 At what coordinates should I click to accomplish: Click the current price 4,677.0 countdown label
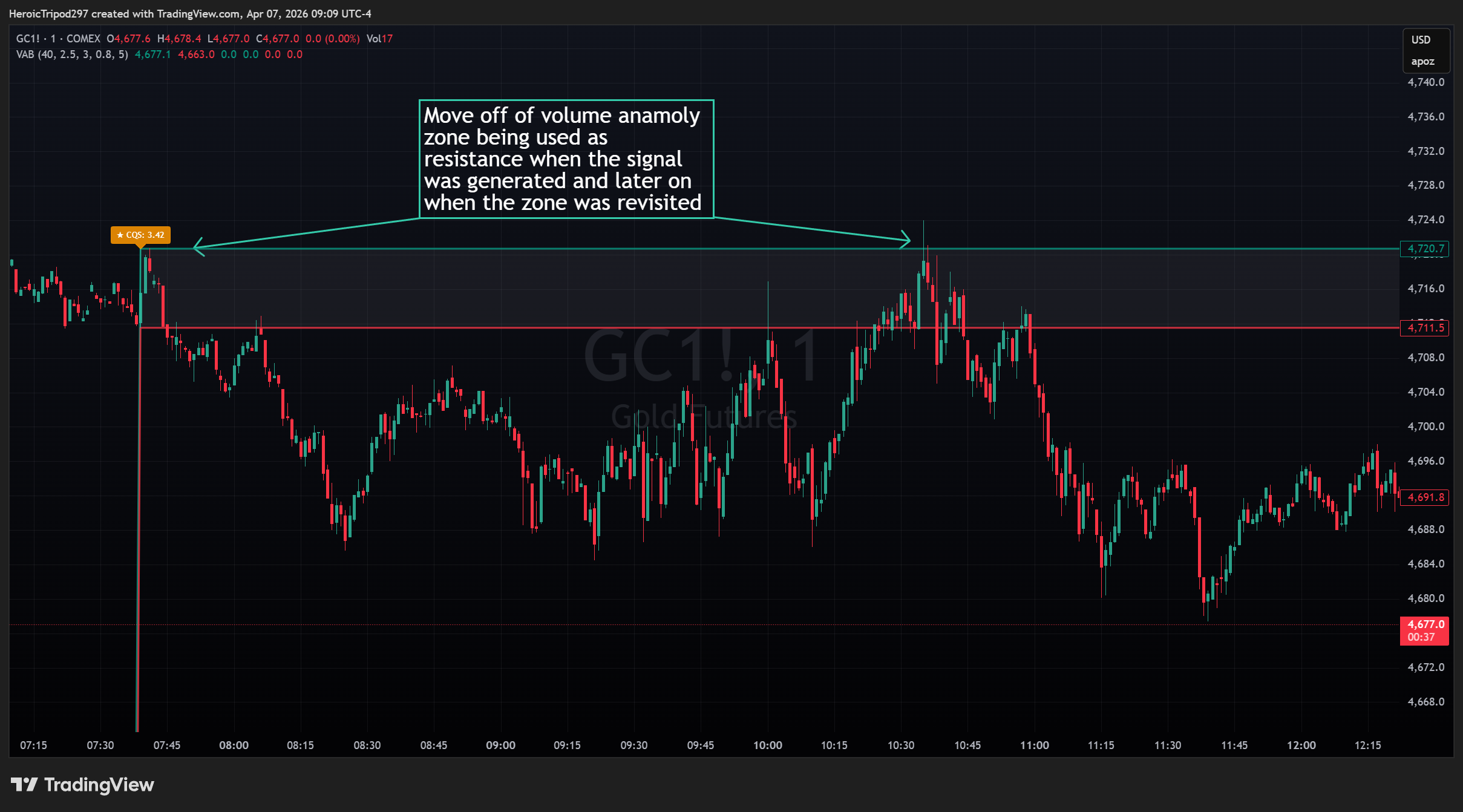click(1424, 630)
